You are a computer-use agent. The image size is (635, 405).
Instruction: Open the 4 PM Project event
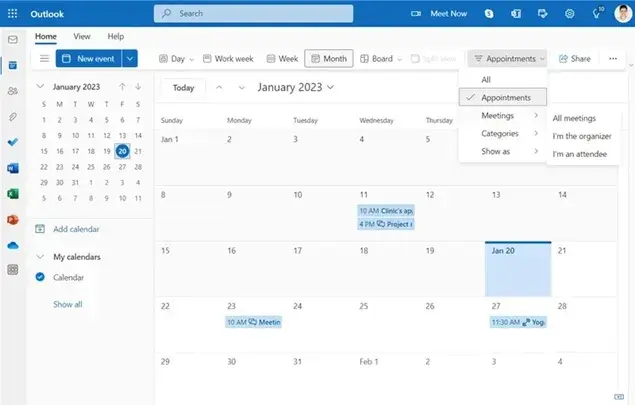tap(386, 224)
